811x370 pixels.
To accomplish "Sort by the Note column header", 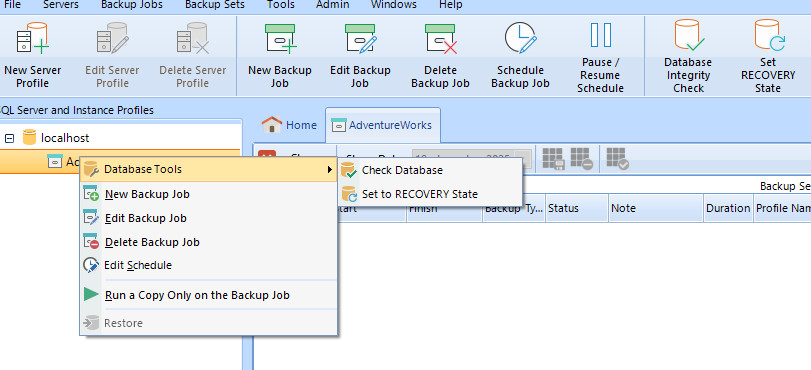I will (655, 209).
